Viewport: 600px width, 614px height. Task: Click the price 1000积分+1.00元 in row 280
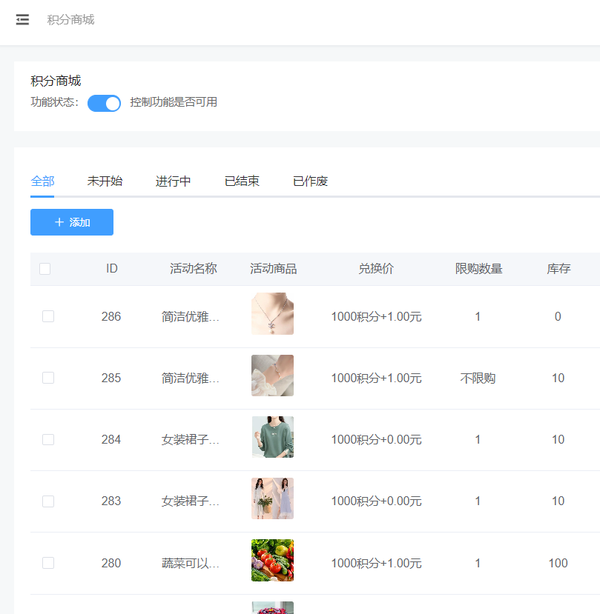[376, 563]
